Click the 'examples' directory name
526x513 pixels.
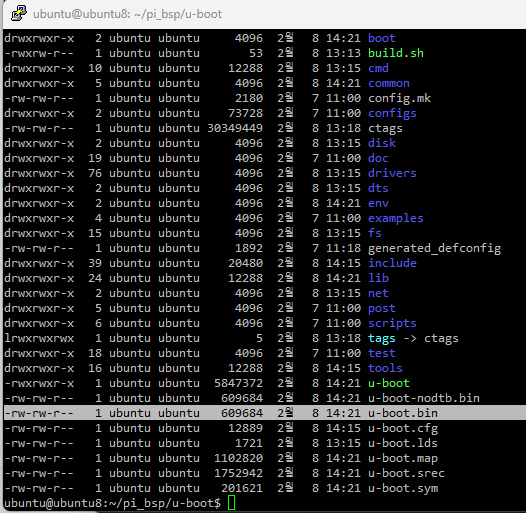(396, 218)
